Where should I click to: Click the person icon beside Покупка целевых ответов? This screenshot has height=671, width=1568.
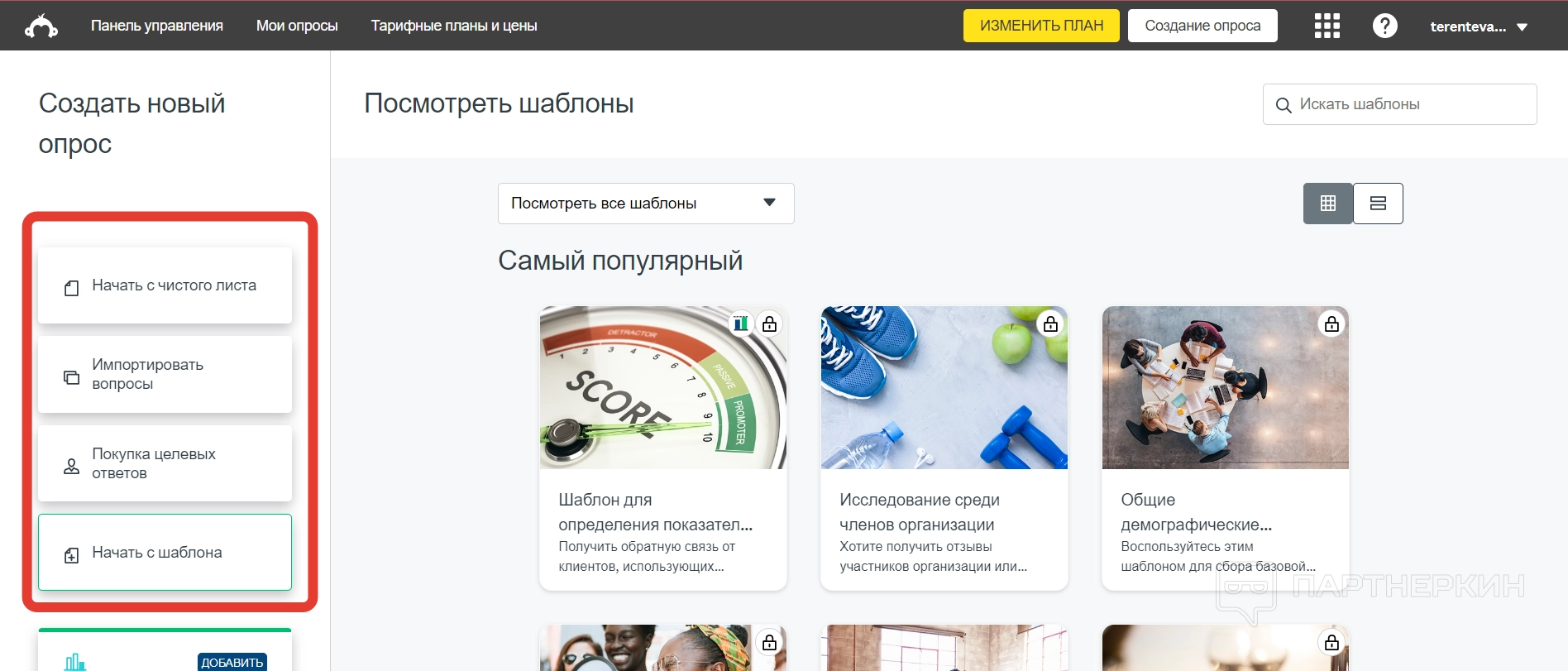point(72,467)
